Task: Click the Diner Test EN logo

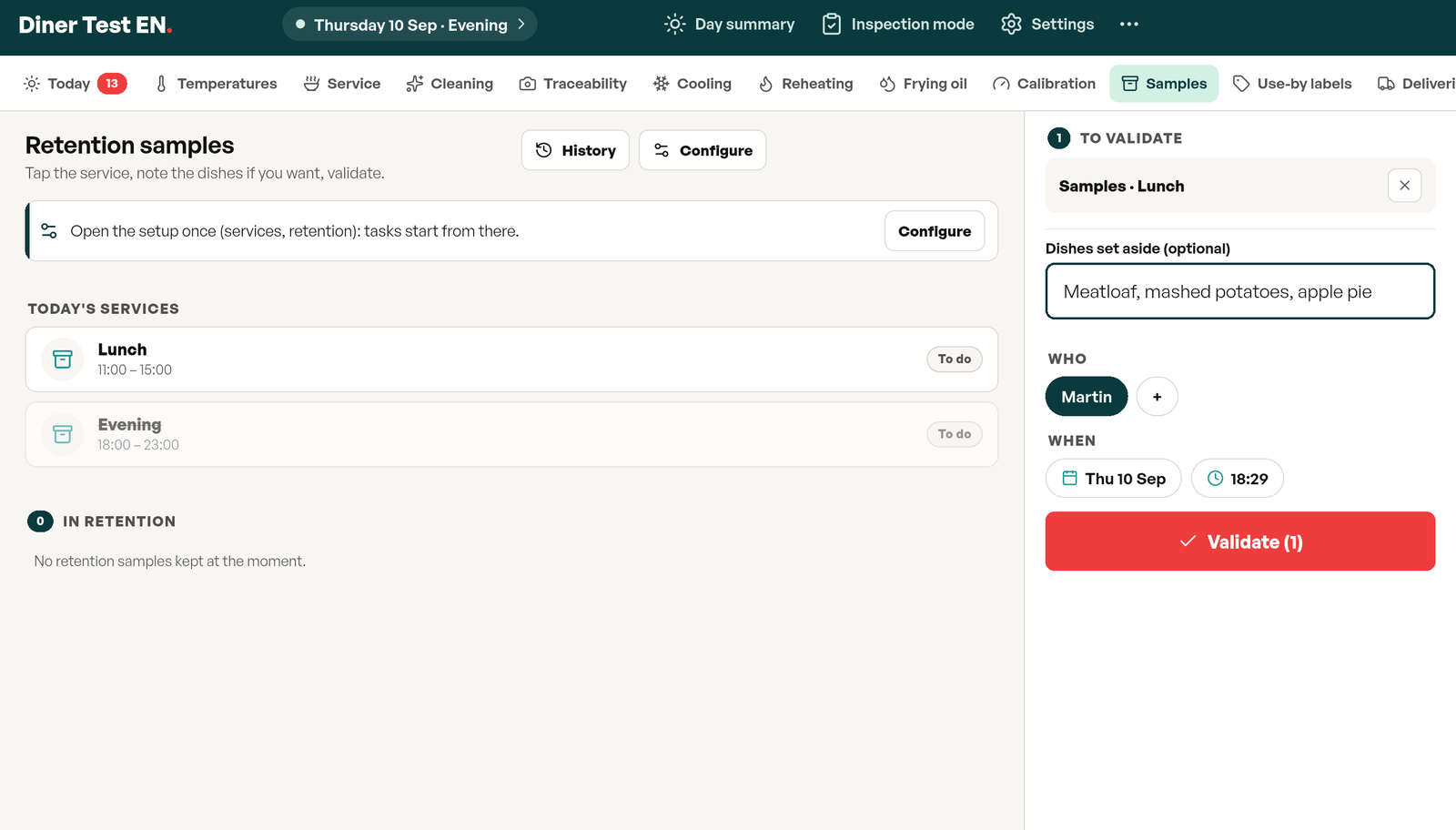Action: tap(96, 25)
